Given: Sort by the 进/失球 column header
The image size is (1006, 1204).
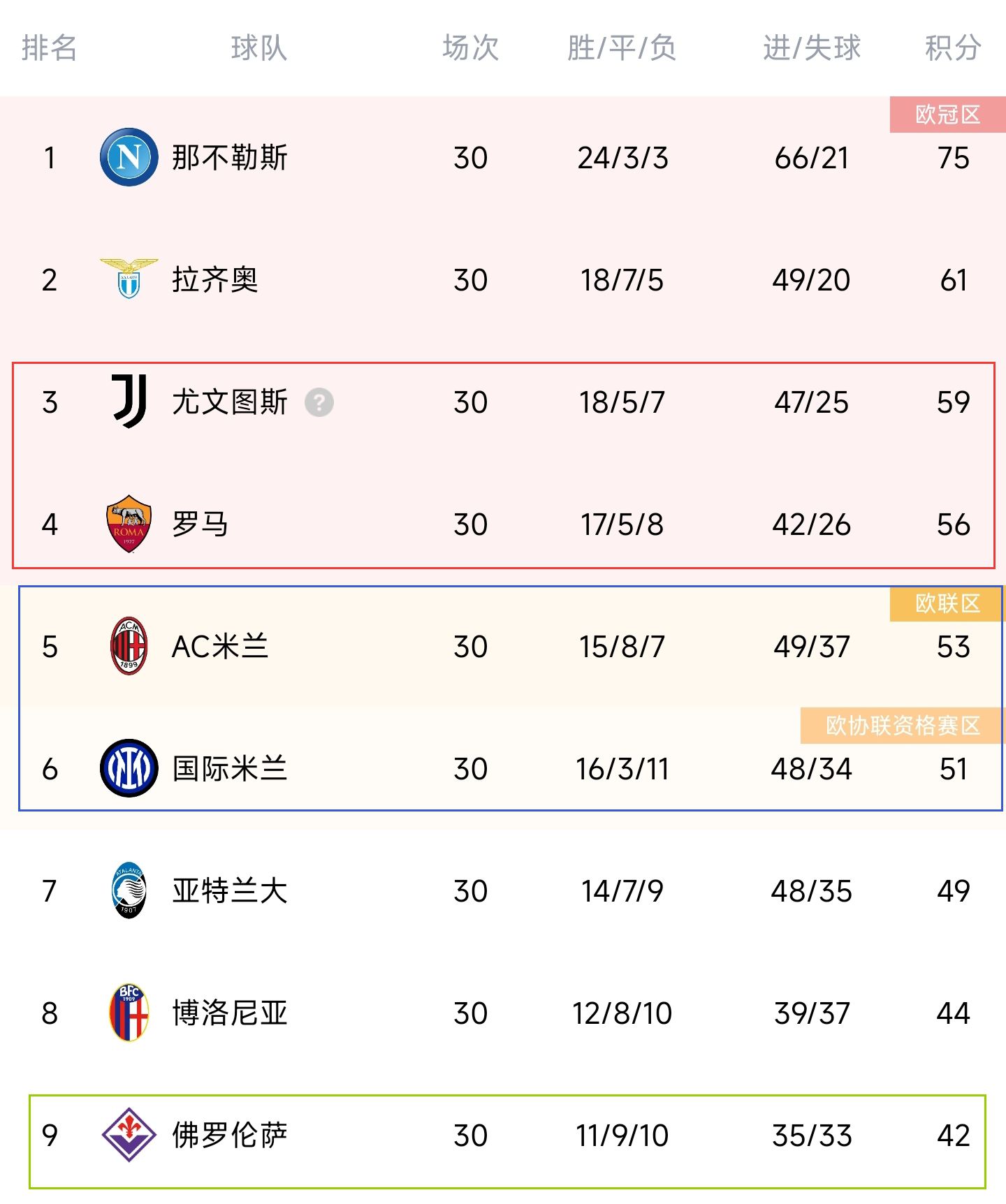Looking at the screenshot, I should [812, 48].
